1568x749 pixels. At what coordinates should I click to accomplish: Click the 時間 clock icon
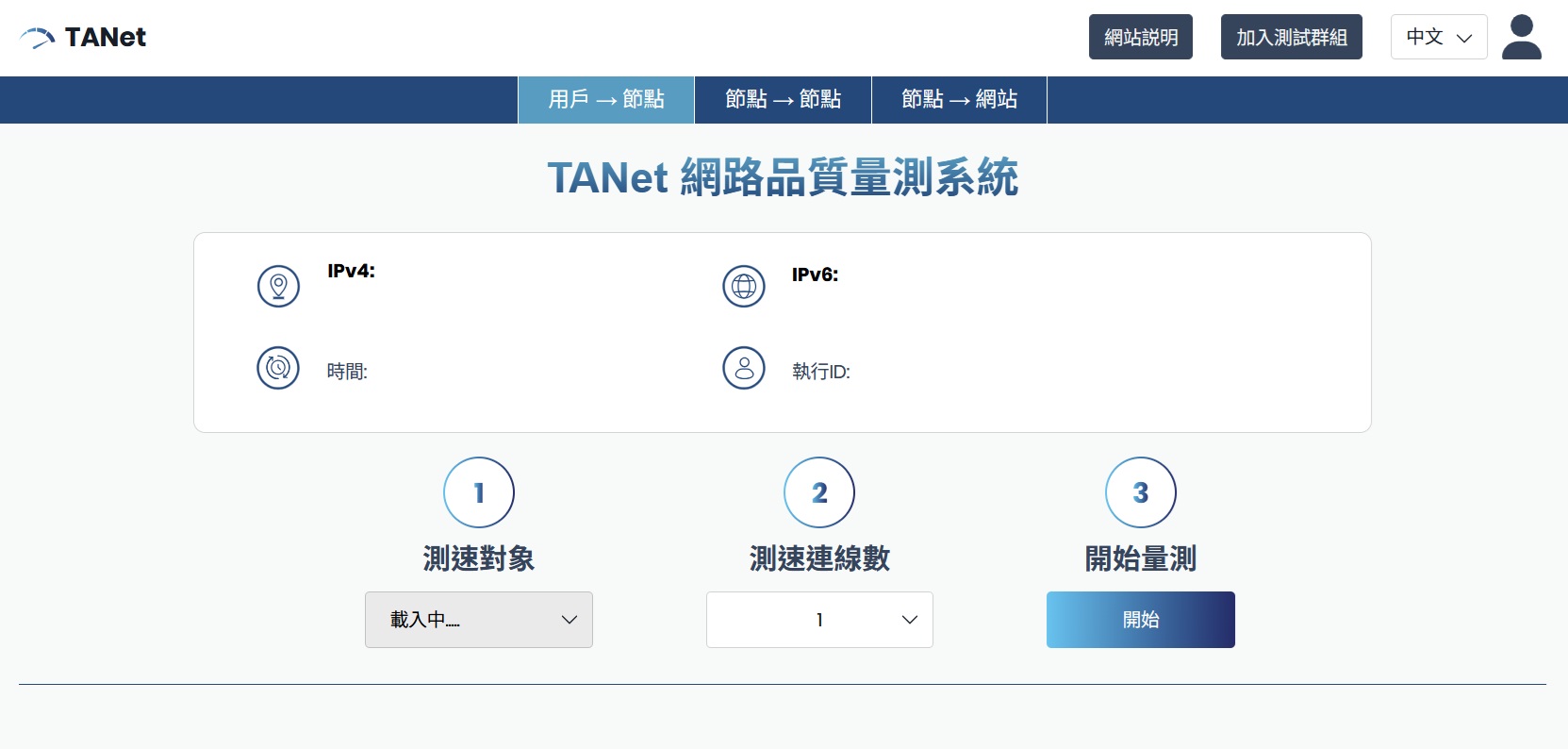coord(278,368)
